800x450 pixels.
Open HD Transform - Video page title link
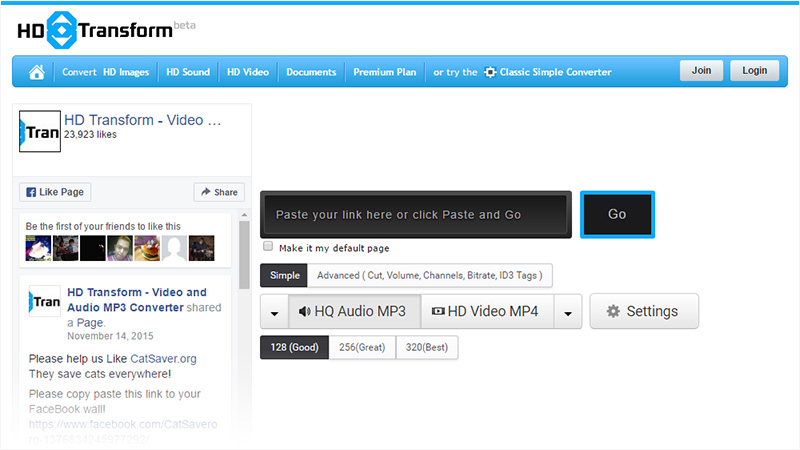click(142, 120)
